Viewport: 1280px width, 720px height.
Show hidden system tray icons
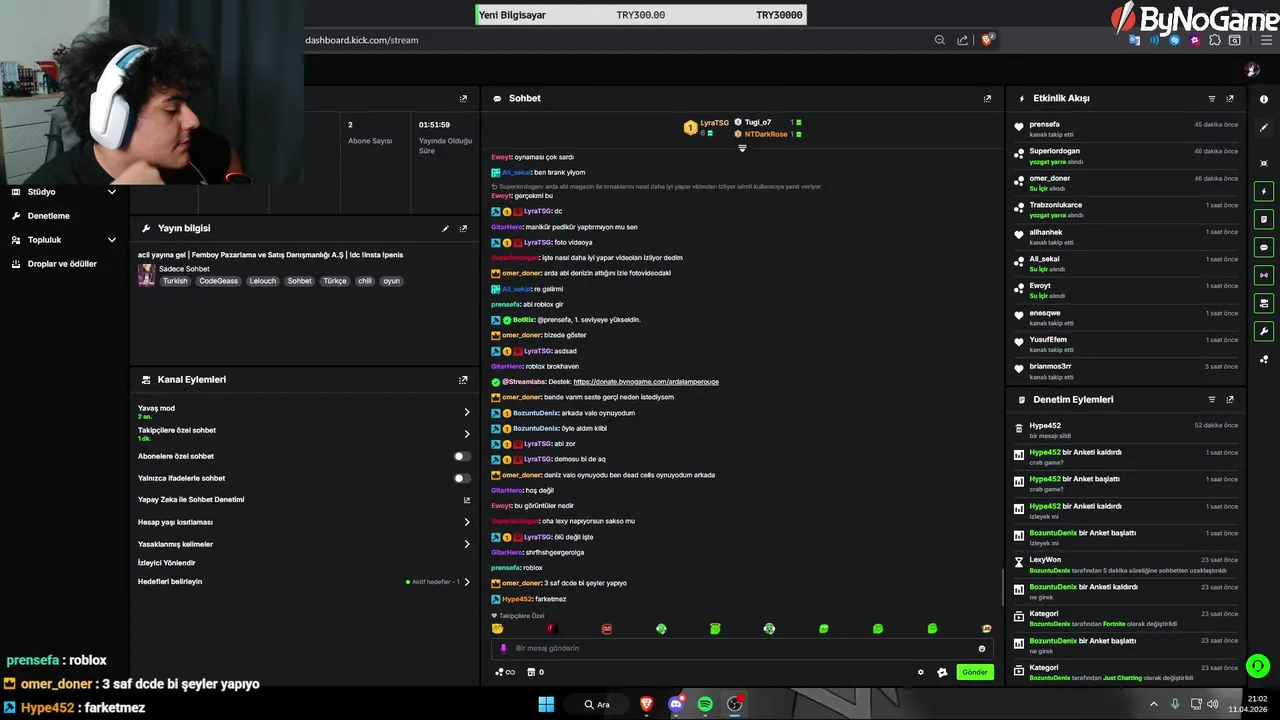[x=1154, y=704]
